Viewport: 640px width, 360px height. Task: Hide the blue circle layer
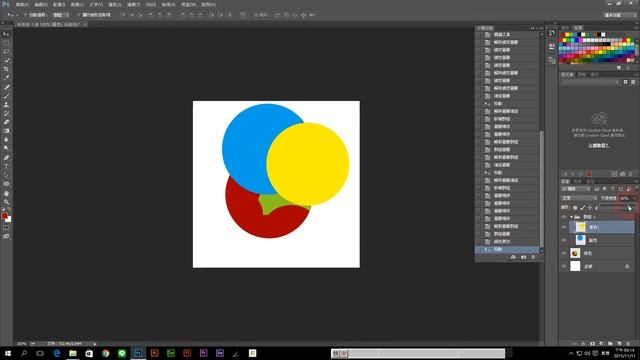[x=564, y=240]
